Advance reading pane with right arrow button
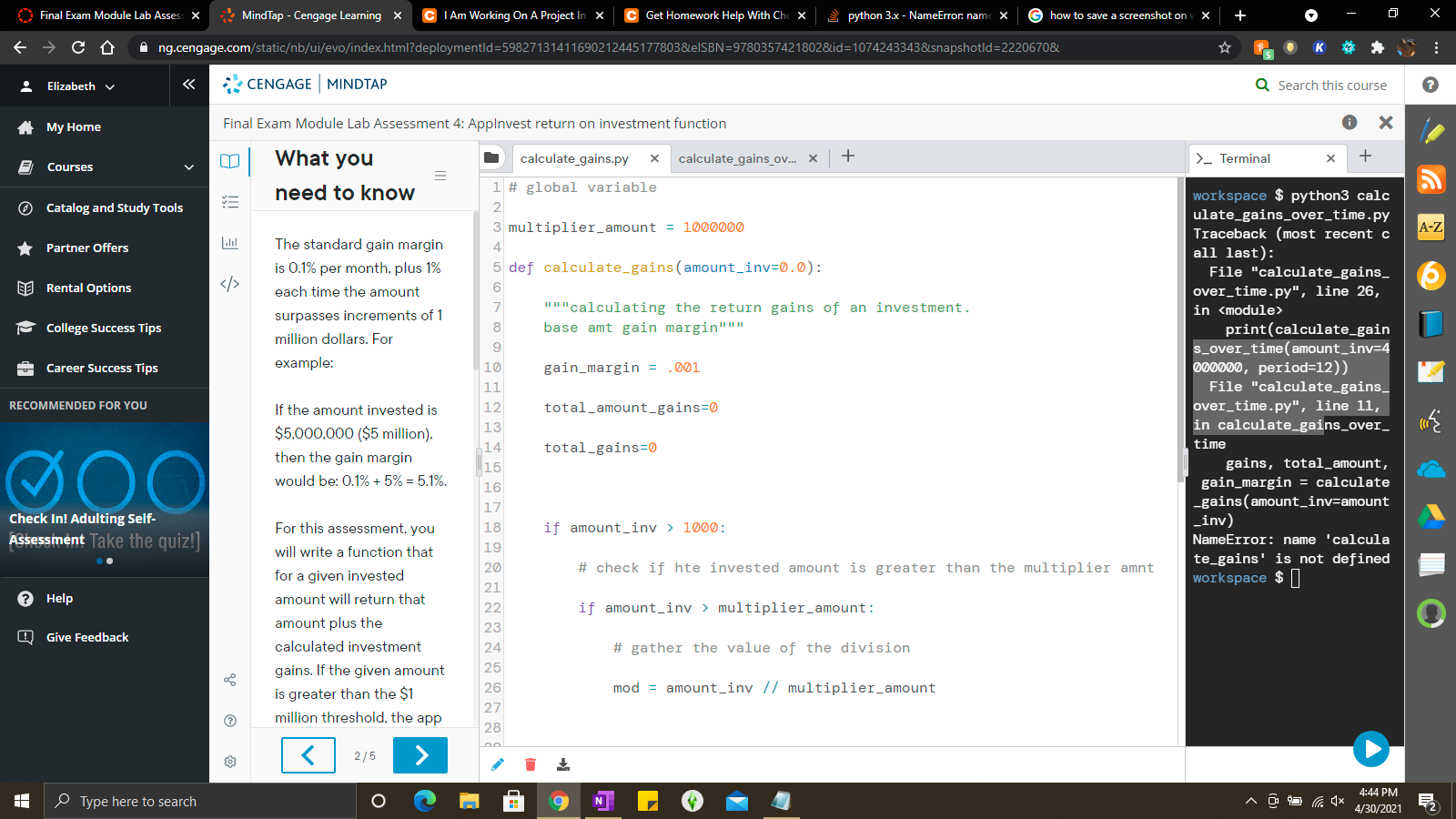This screenshot has height=819, width=1456. [420, 754]
